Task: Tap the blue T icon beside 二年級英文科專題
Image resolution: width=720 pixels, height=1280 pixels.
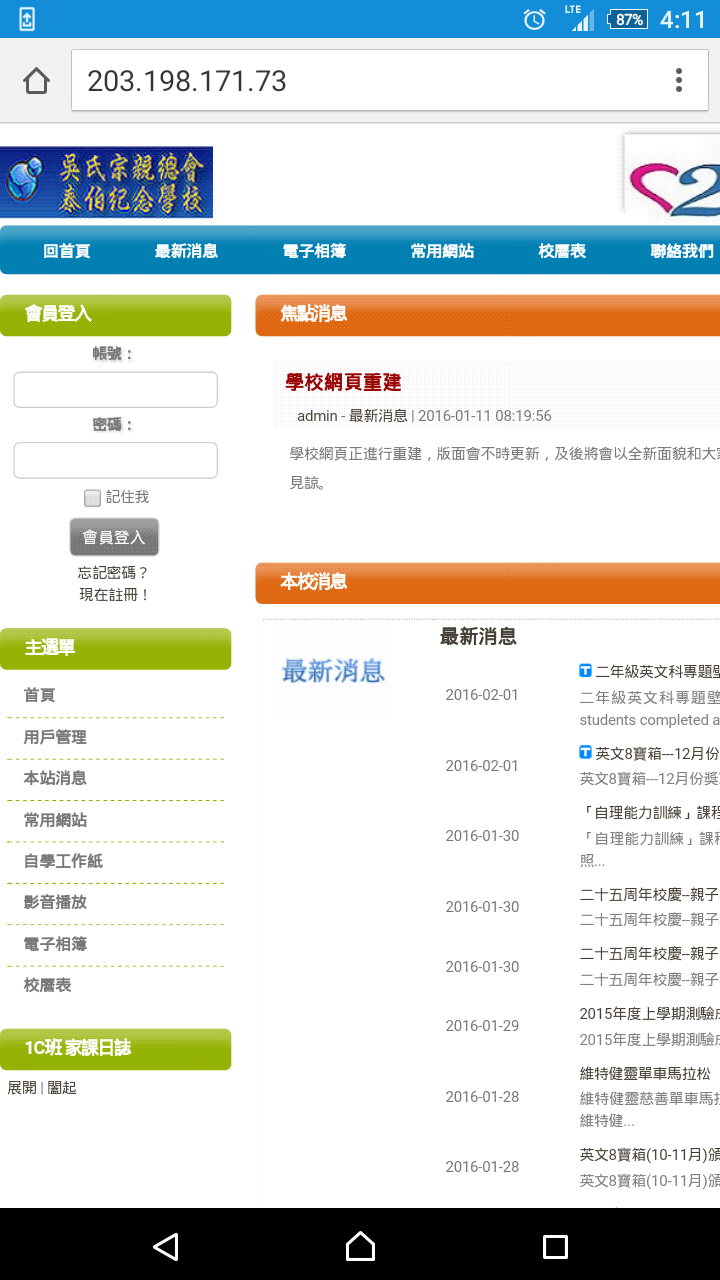Action: coord(586,670)
